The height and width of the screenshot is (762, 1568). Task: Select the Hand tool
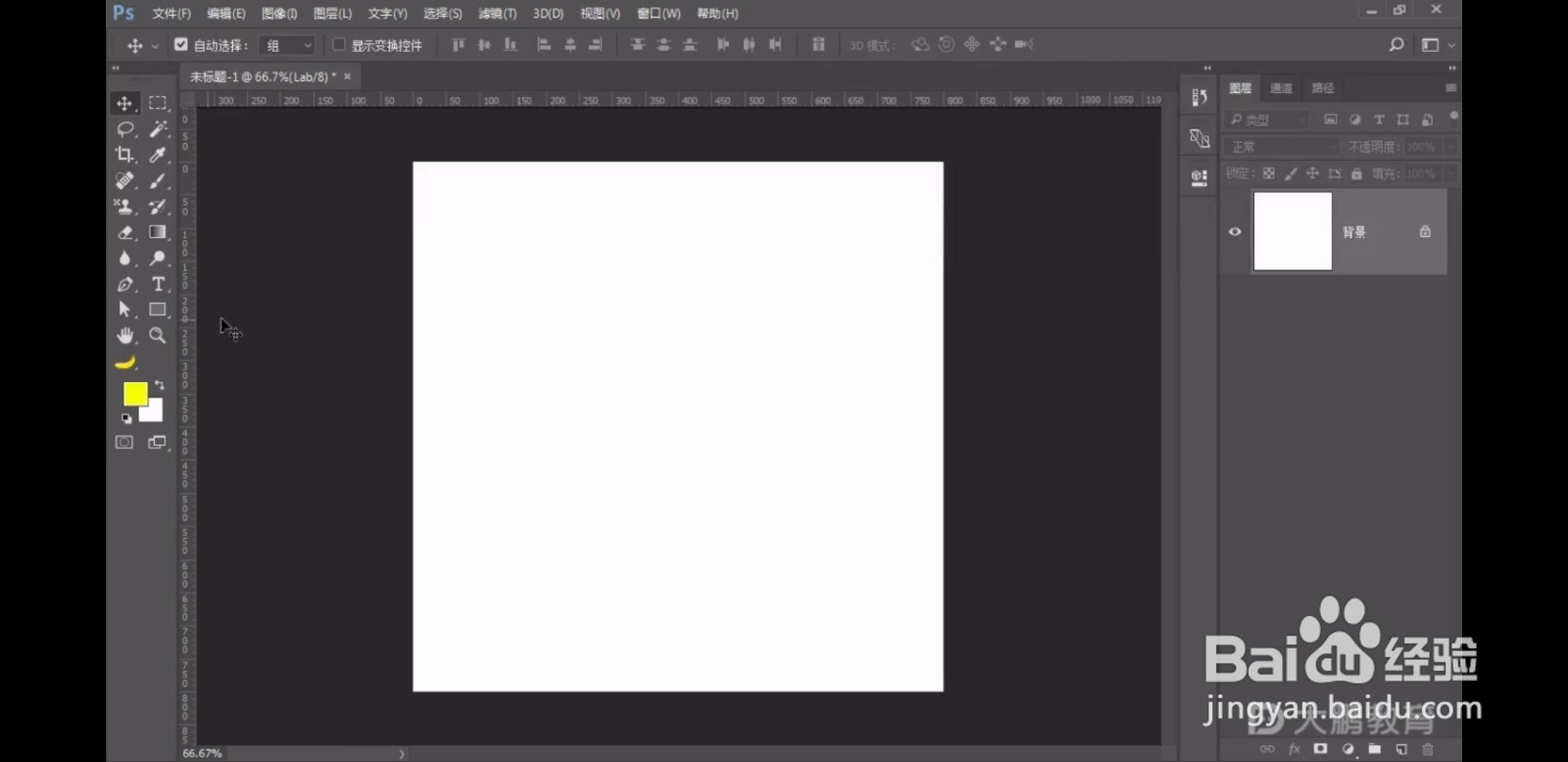tap(124, 335)
